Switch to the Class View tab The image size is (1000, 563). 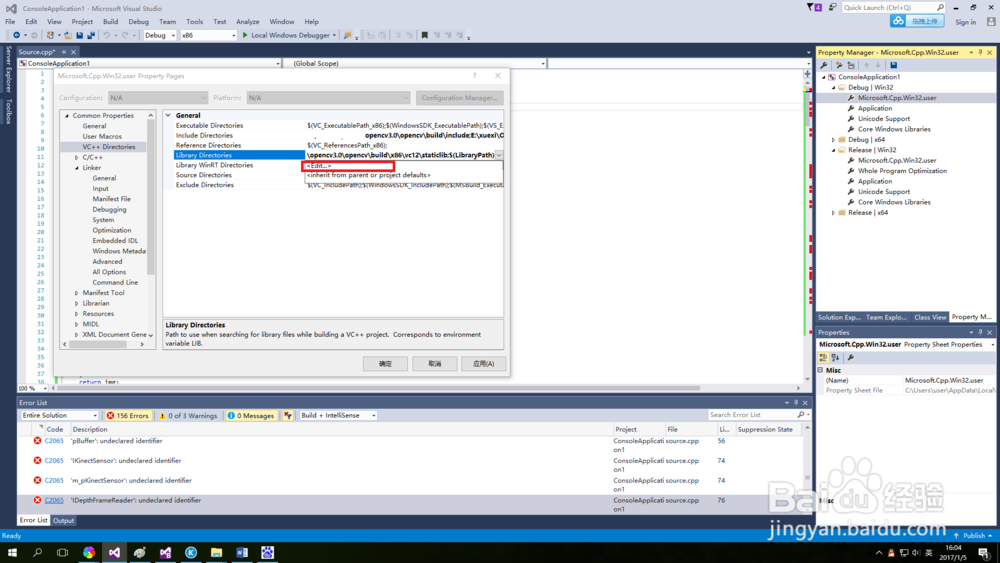[x=930, y=317]
